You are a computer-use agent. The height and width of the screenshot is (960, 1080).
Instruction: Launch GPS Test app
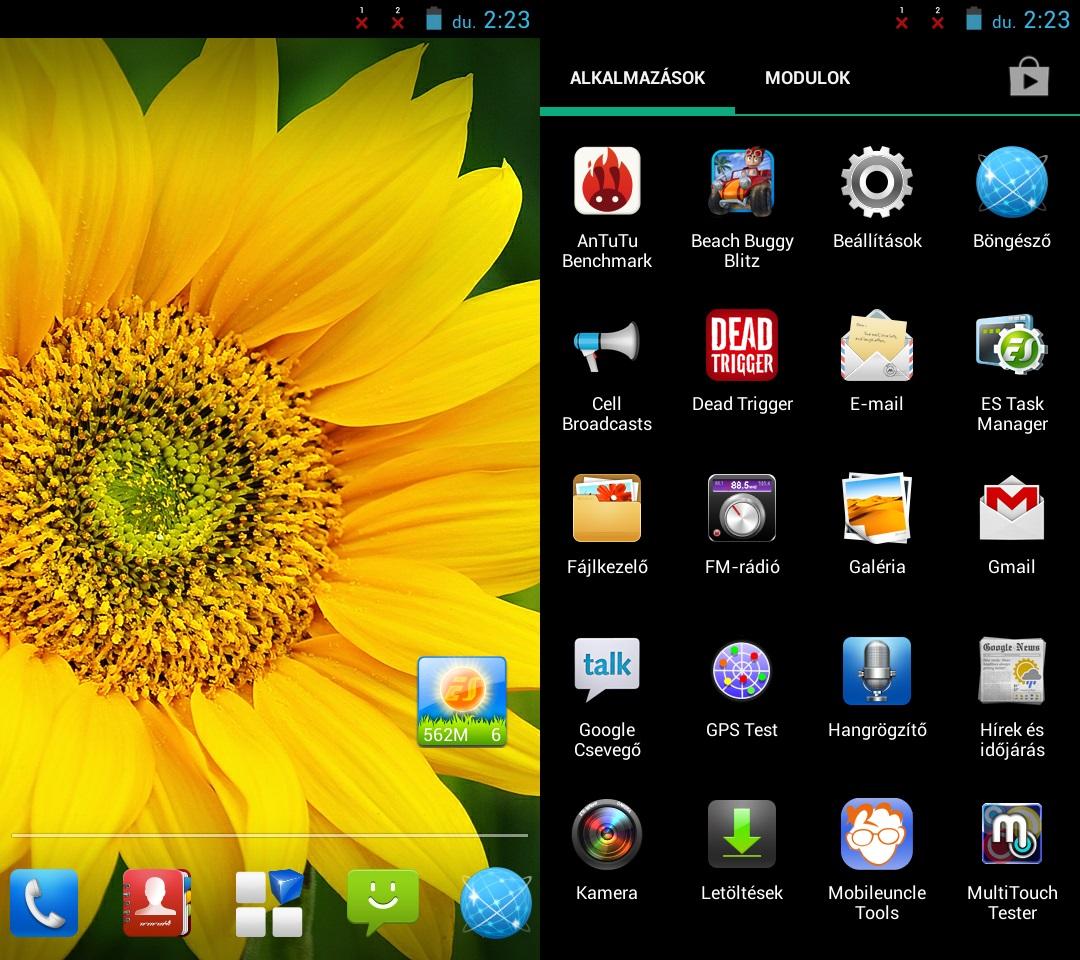[x=742, y=671]
